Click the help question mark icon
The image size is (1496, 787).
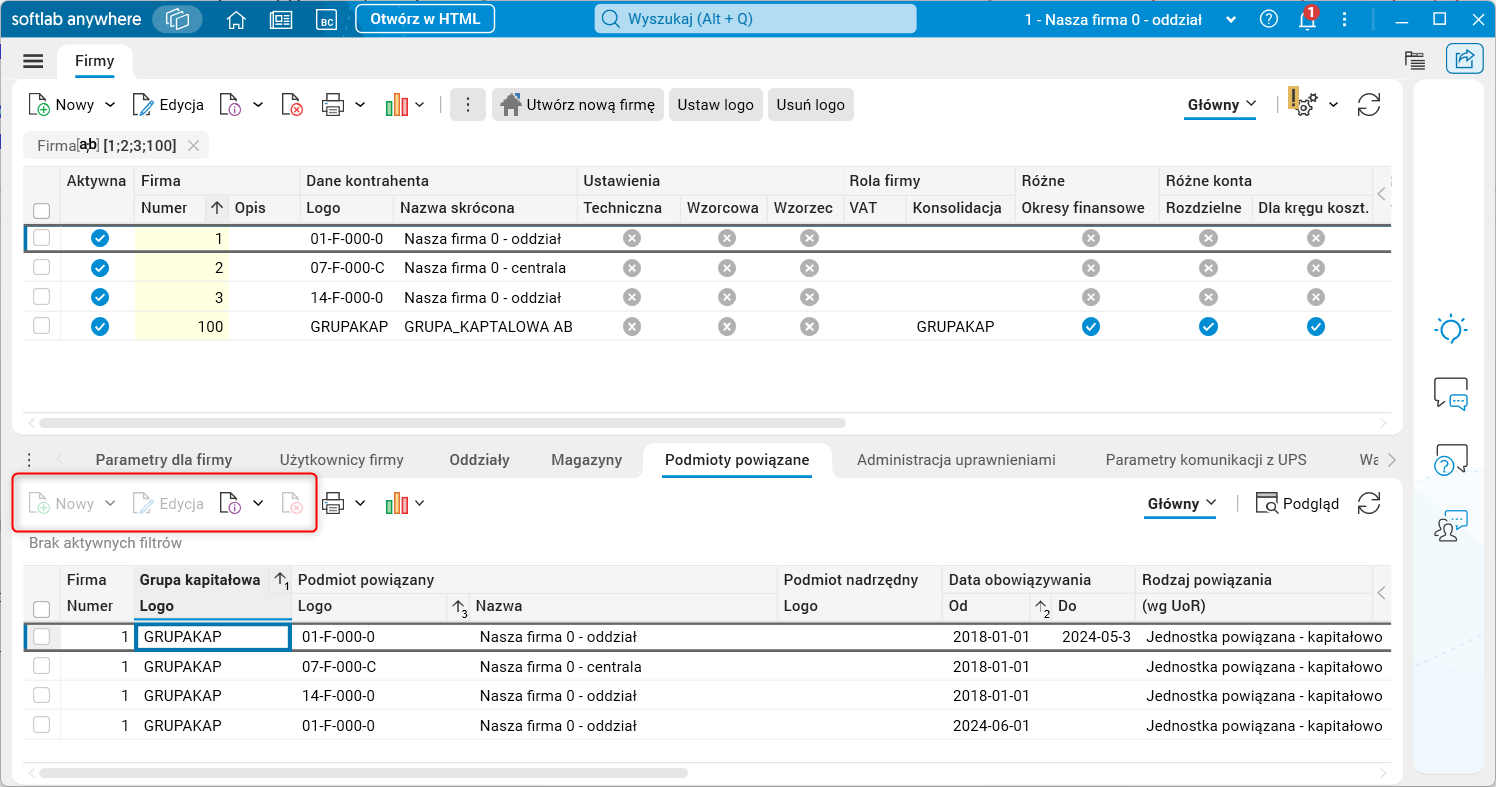(x=1269, y=19)
